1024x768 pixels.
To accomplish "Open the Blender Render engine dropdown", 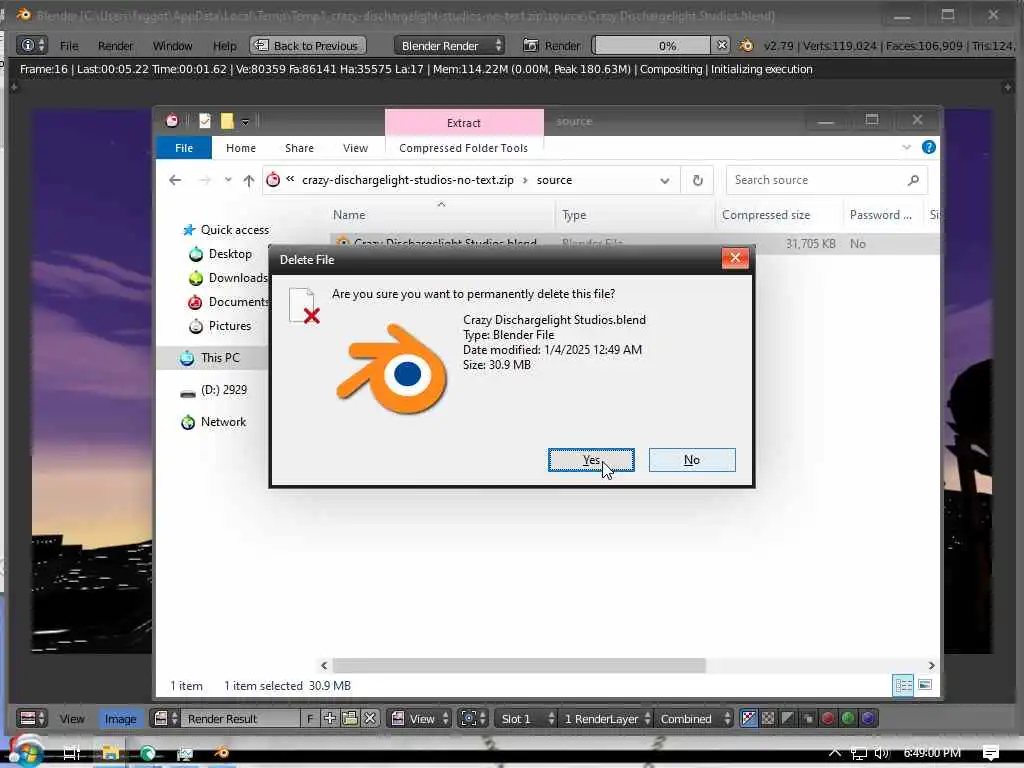I will click(x=450, y=46).
